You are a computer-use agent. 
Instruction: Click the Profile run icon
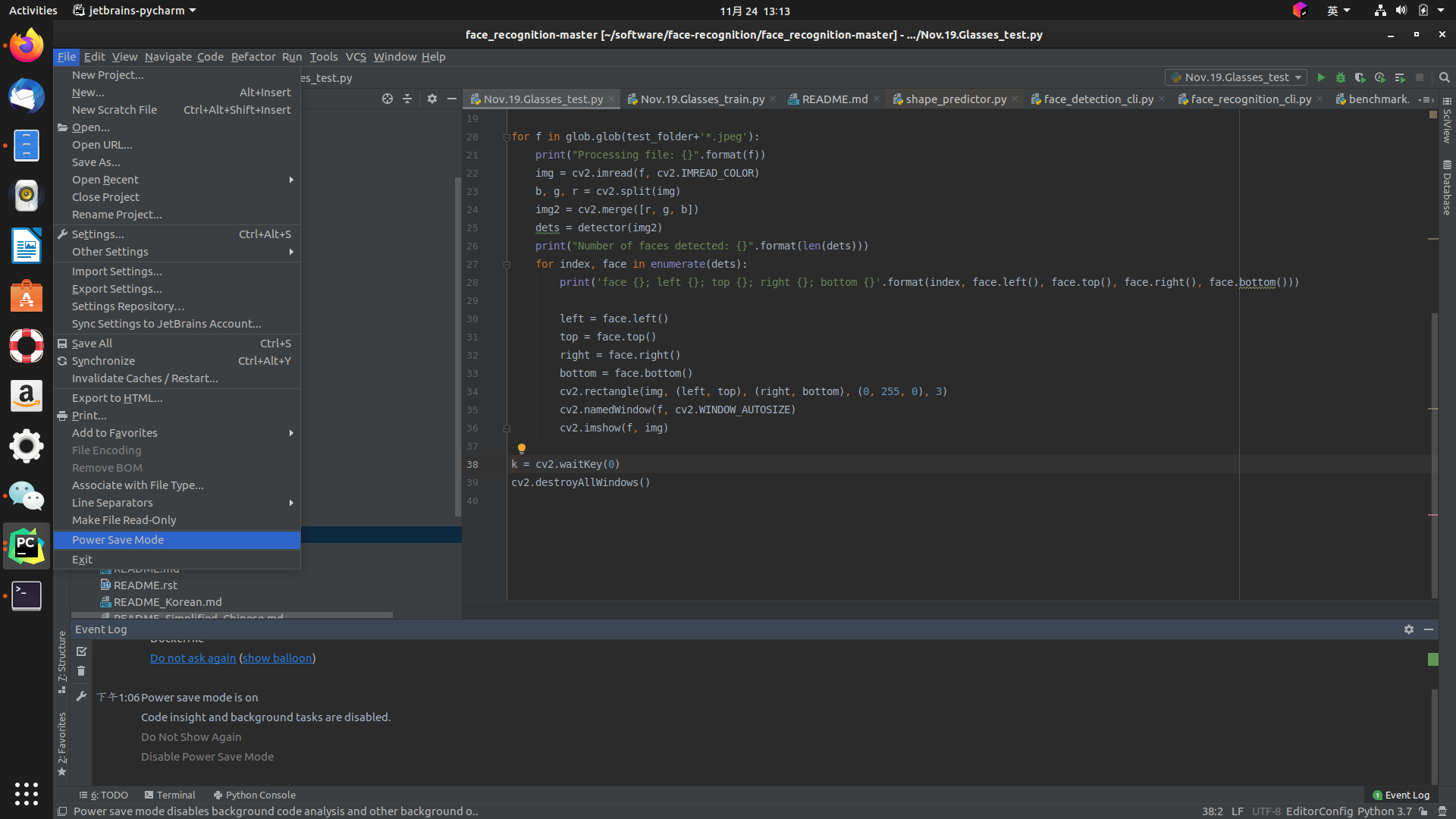[x=1379, y=77]
